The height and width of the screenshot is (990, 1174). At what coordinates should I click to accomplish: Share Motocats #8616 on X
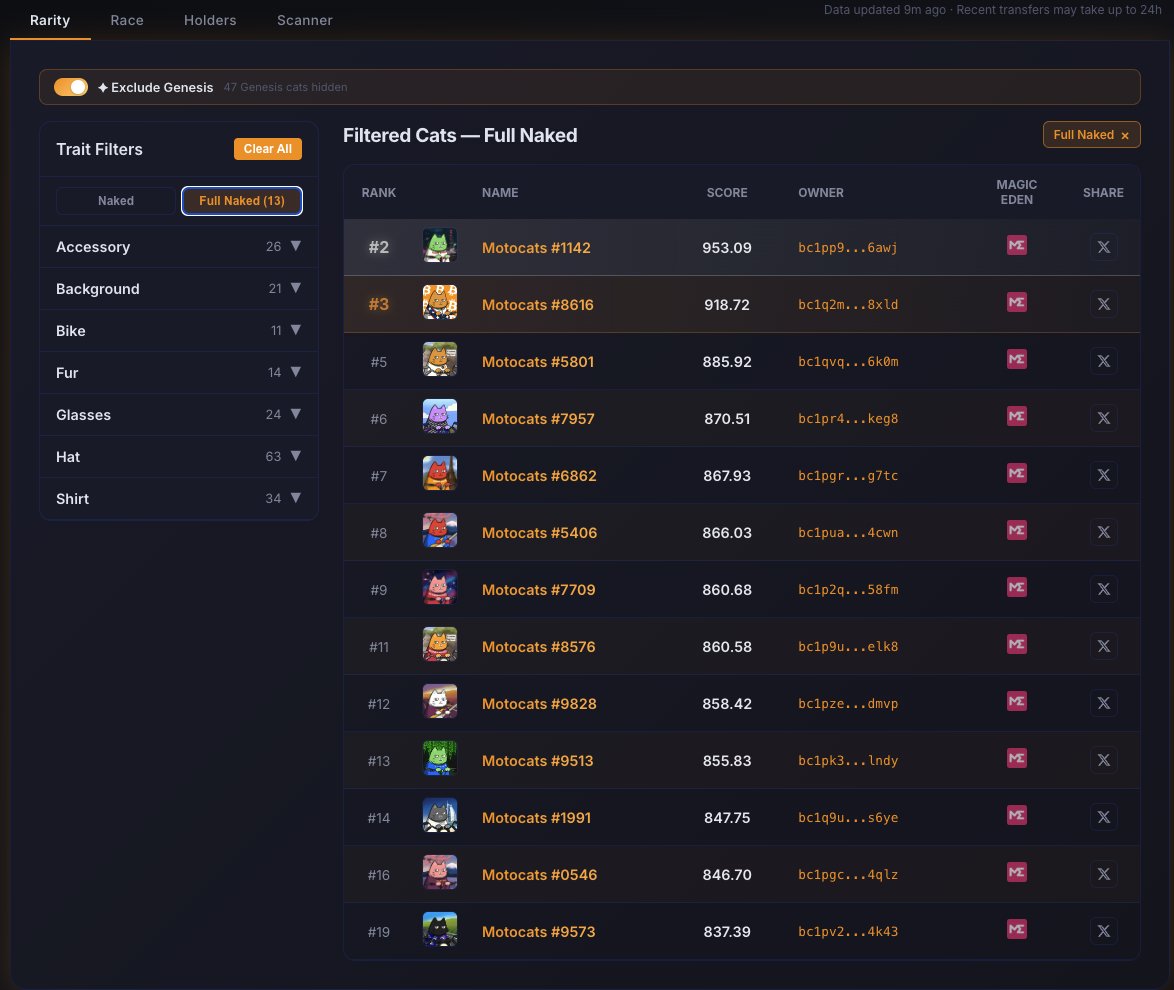pyautogui.click(x=1103, y=304)
